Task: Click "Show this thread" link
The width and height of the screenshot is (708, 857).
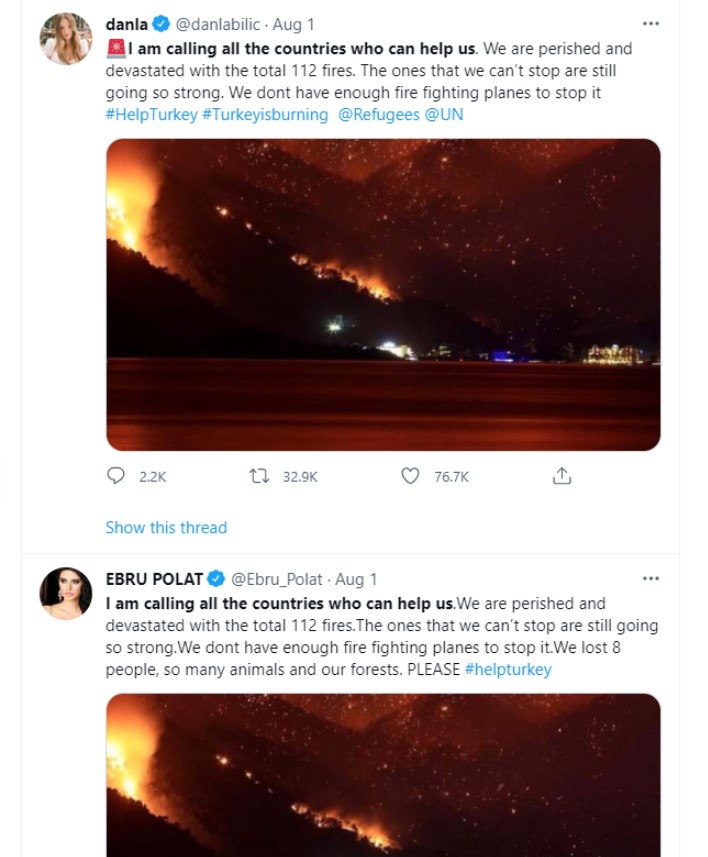Action: [166, 527]
